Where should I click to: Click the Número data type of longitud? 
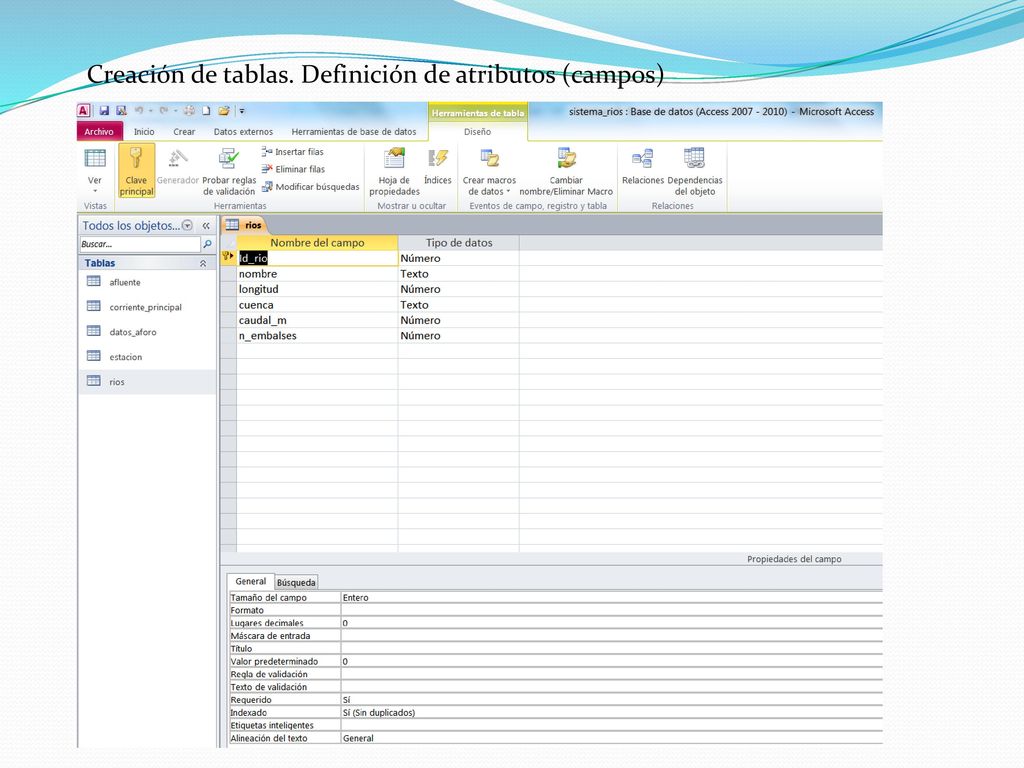459,289
